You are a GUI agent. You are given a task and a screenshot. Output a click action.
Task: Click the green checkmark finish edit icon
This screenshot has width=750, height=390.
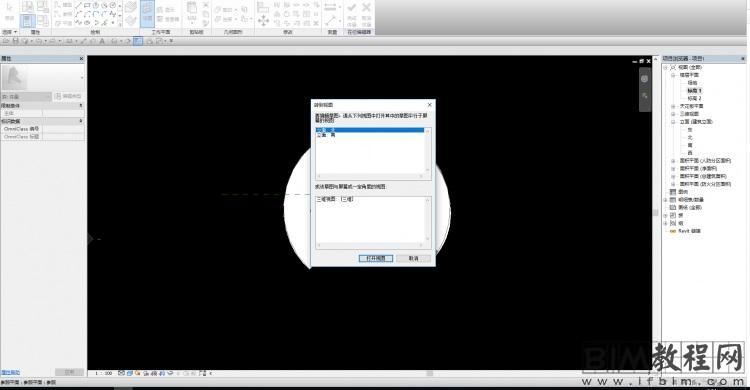point(352,8)
